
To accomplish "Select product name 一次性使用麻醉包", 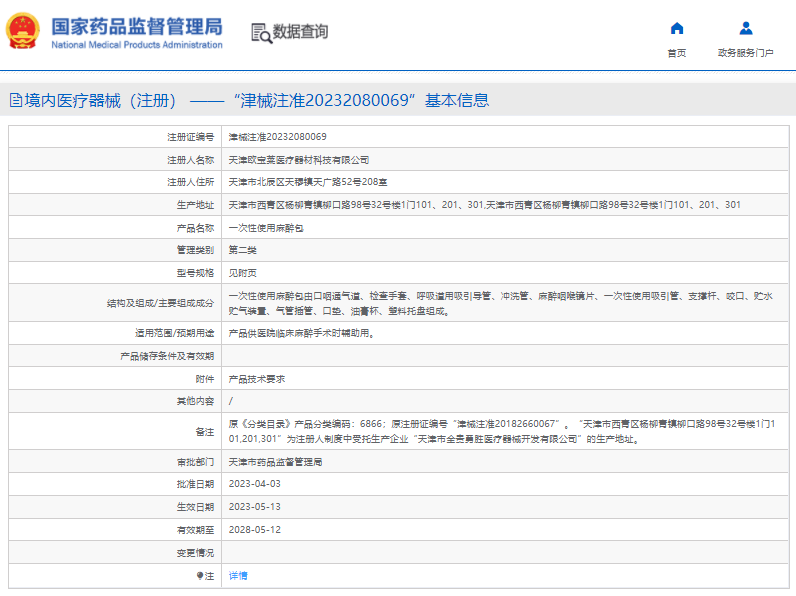I will tap(266, 228).
